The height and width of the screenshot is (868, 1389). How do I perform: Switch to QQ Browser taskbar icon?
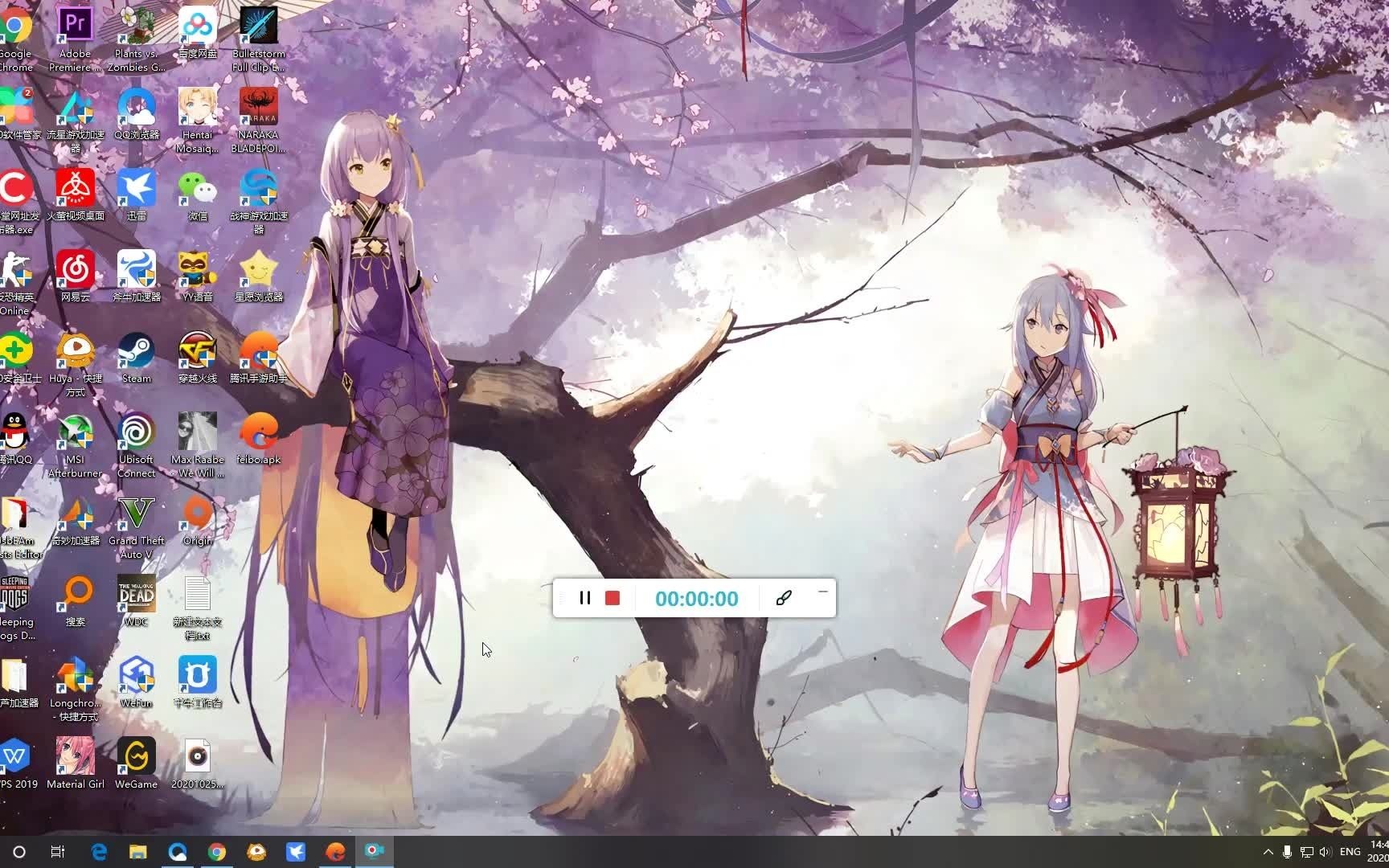coord(178,852)
